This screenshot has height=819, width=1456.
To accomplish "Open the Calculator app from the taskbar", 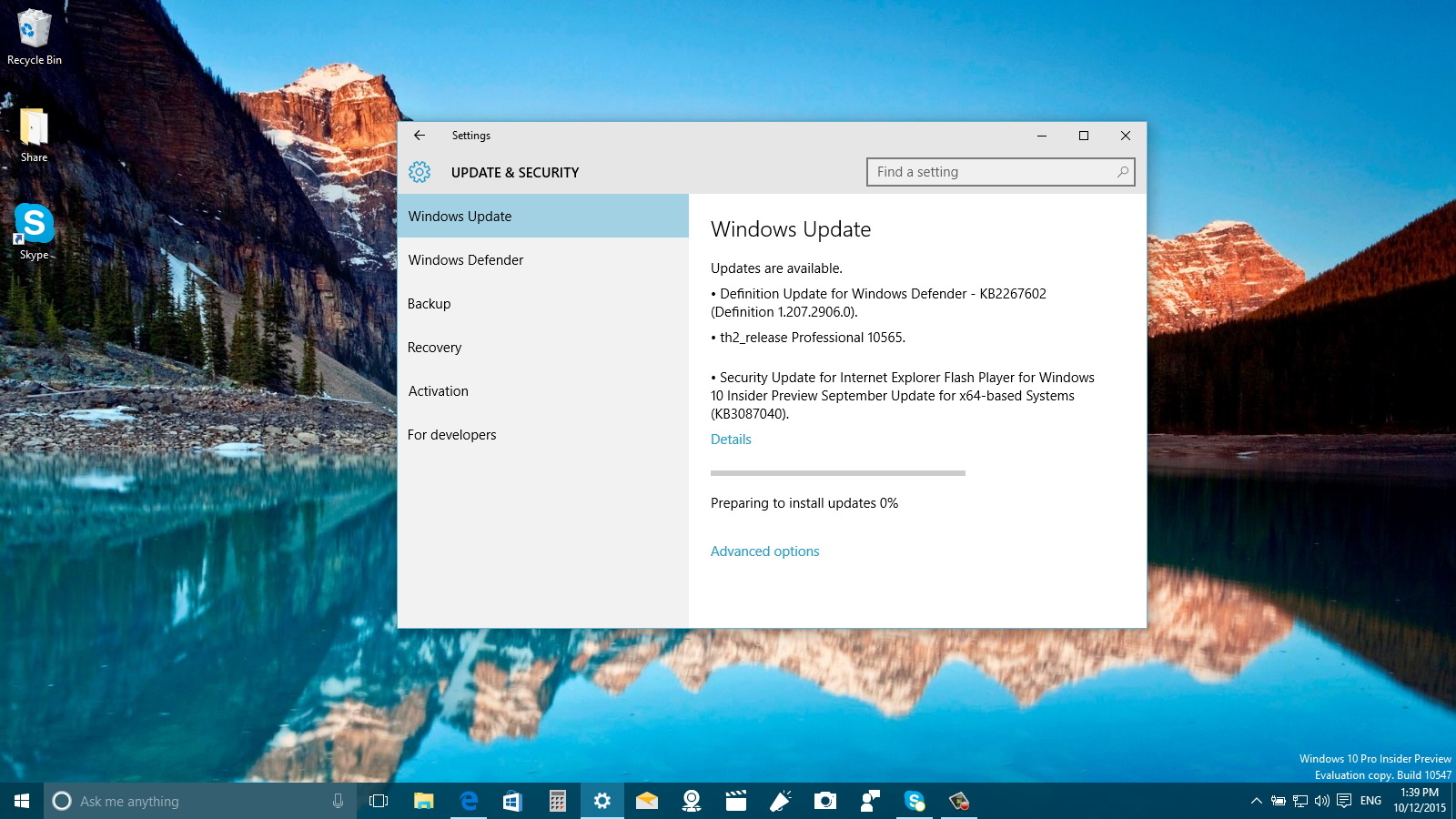I will tap(556, 801).
